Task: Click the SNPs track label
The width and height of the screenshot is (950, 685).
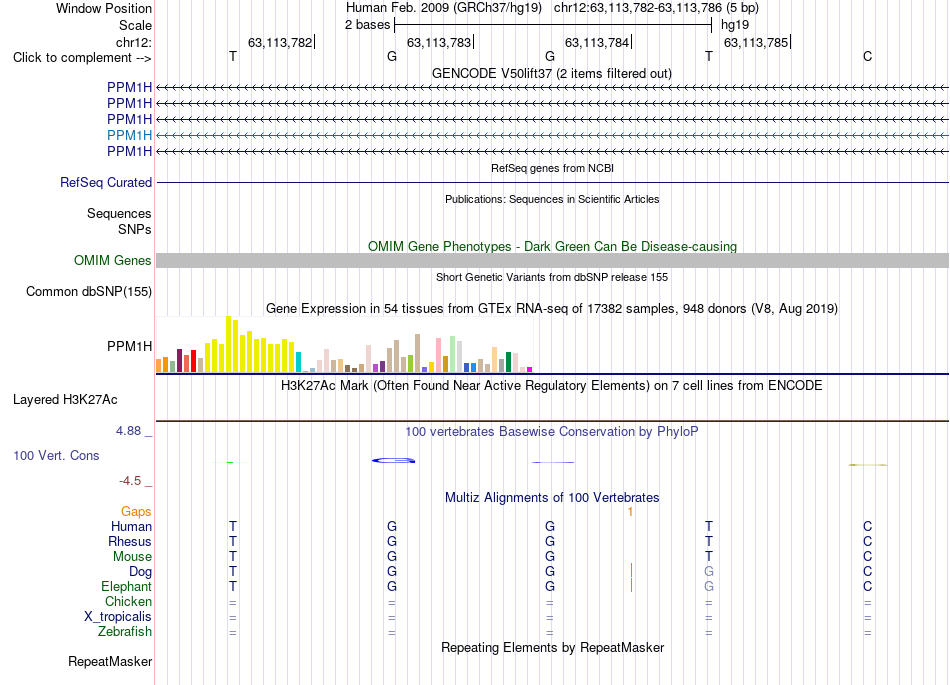Action: (135, 229)
